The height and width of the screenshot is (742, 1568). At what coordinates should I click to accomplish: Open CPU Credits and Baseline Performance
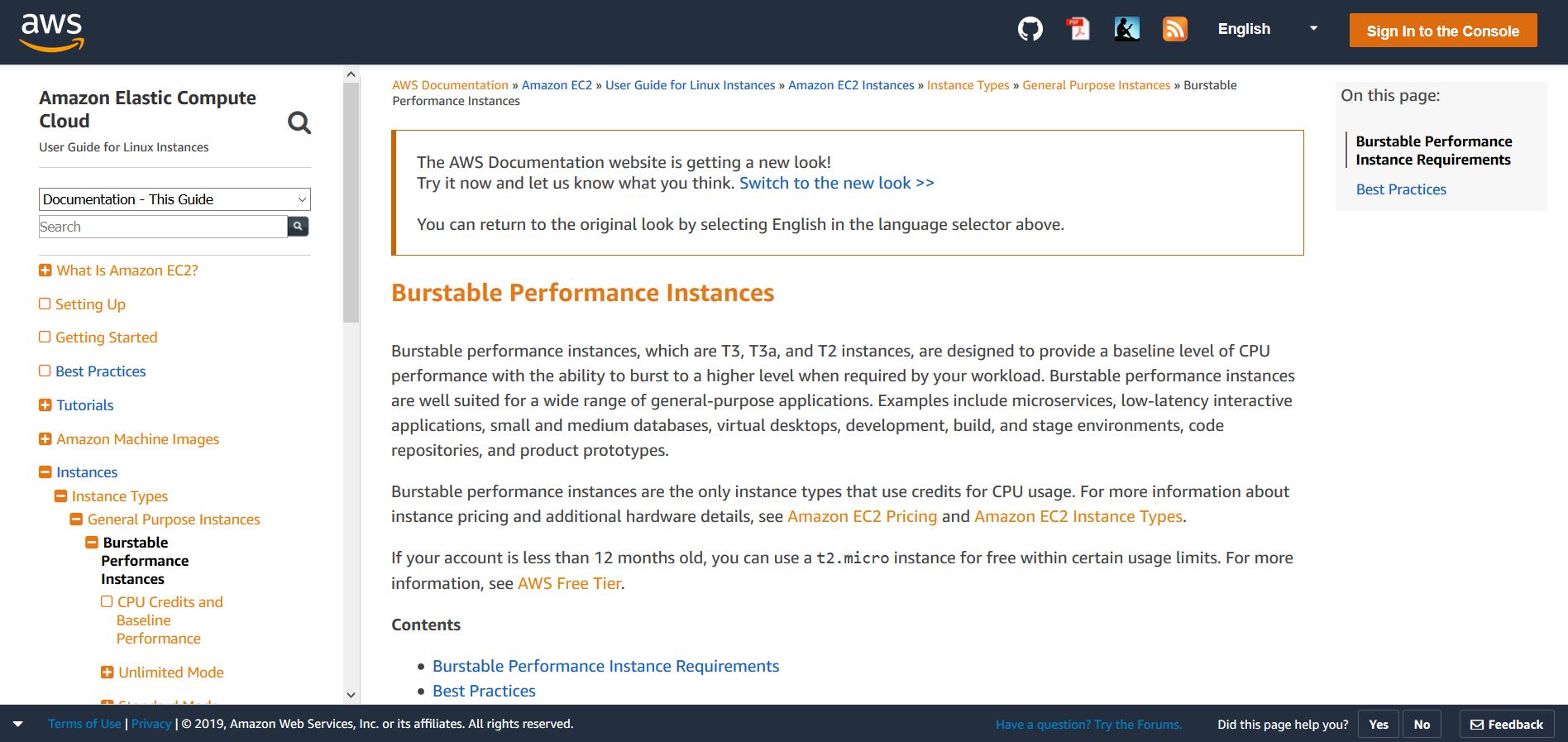coord(170,620)
